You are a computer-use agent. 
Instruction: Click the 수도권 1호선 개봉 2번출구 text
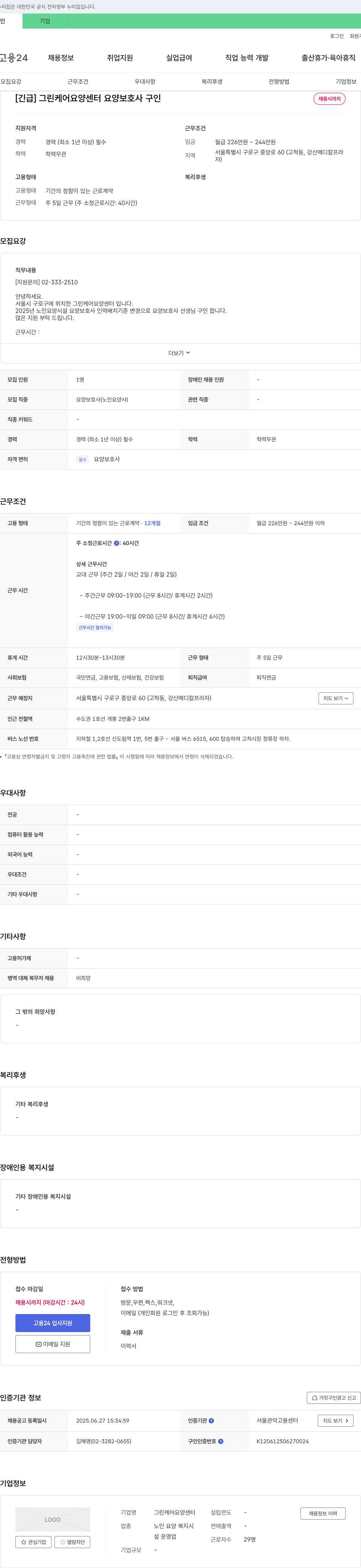pyautogui.click(x=113, y=719)
